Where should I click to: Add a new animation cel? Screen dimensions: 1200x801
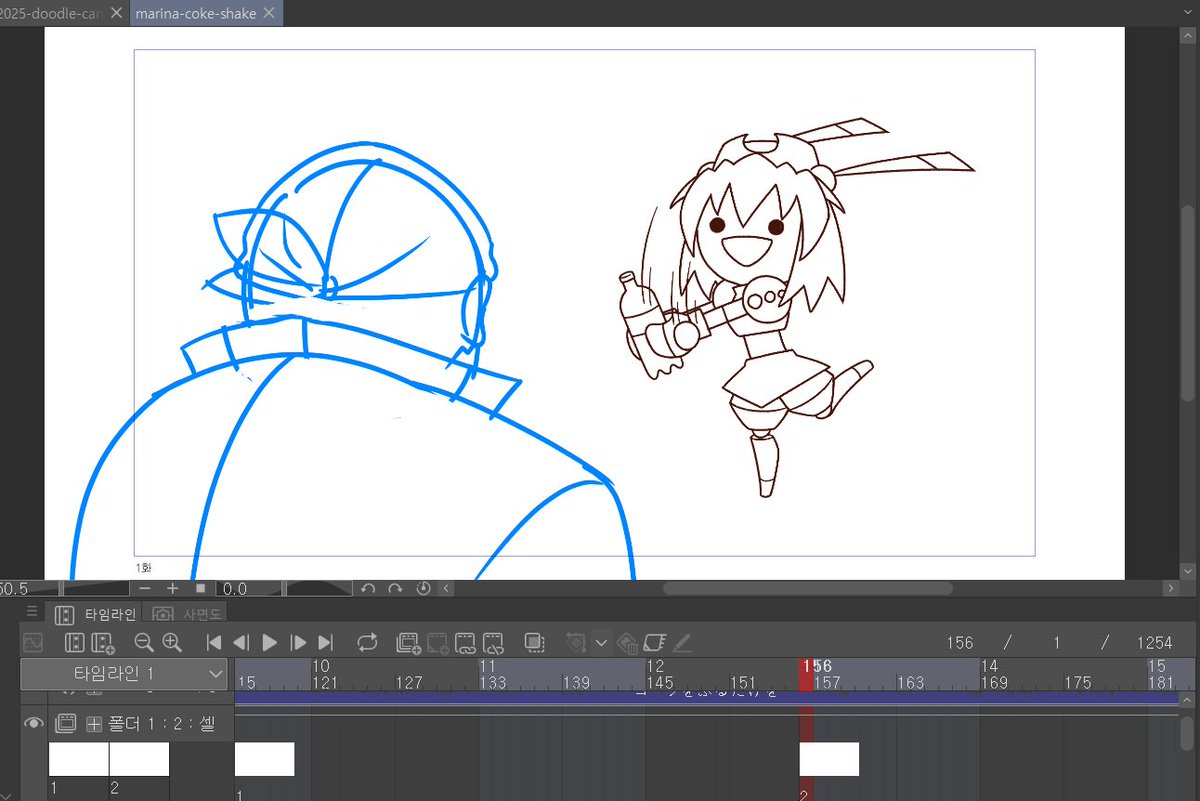pyautogui.click(x=408, y=643)
